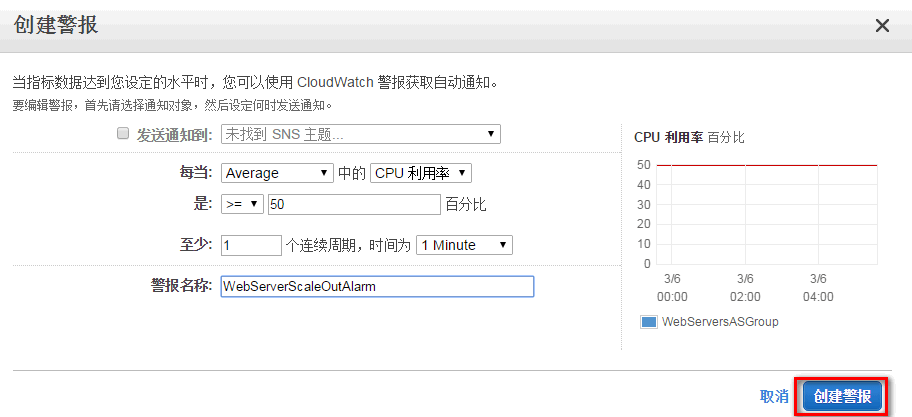Open the Average statistic dropdown

[277, 173]
